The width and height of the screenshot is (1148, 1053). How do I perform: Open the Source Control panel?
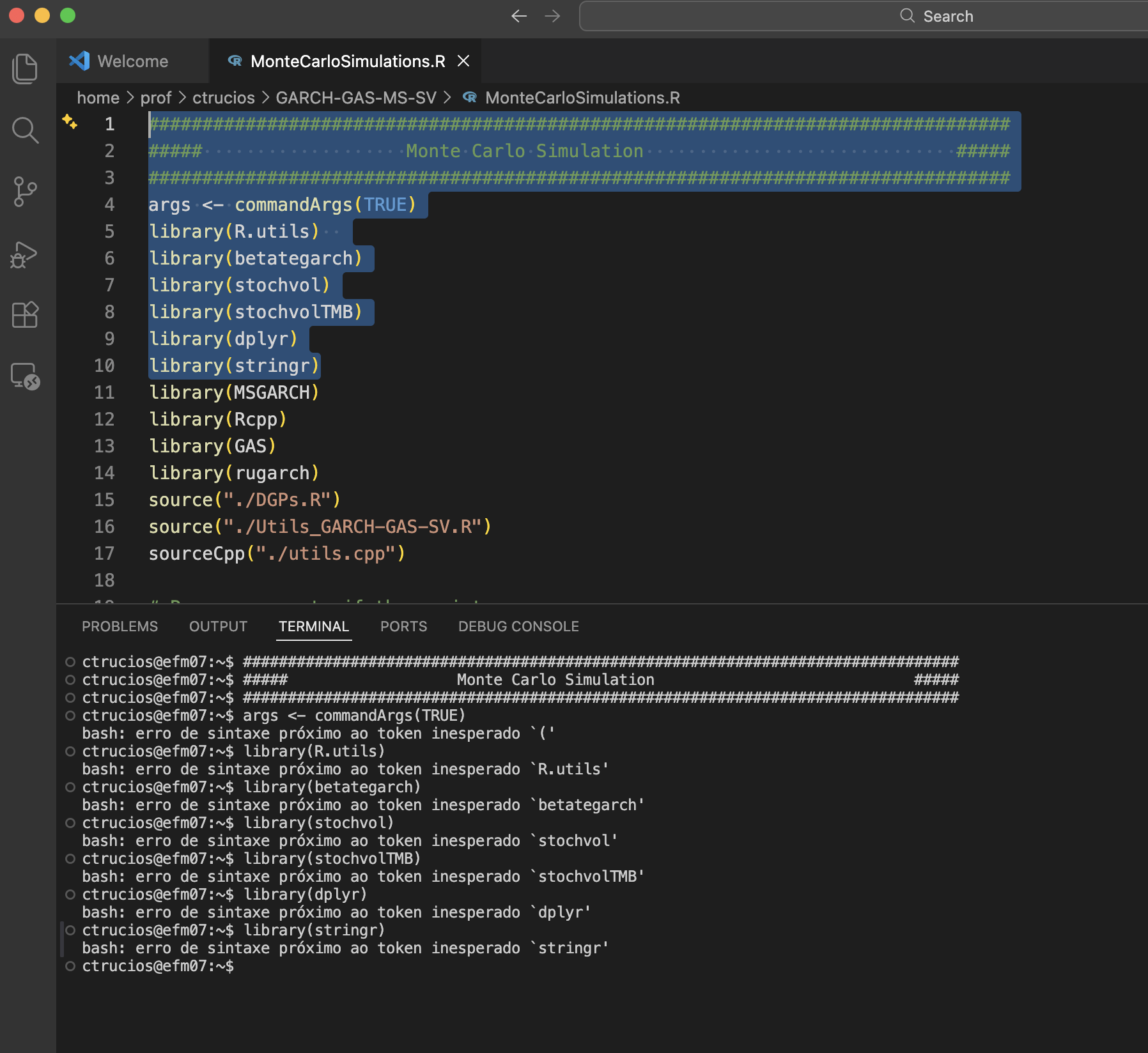click(x=25, y=190)
